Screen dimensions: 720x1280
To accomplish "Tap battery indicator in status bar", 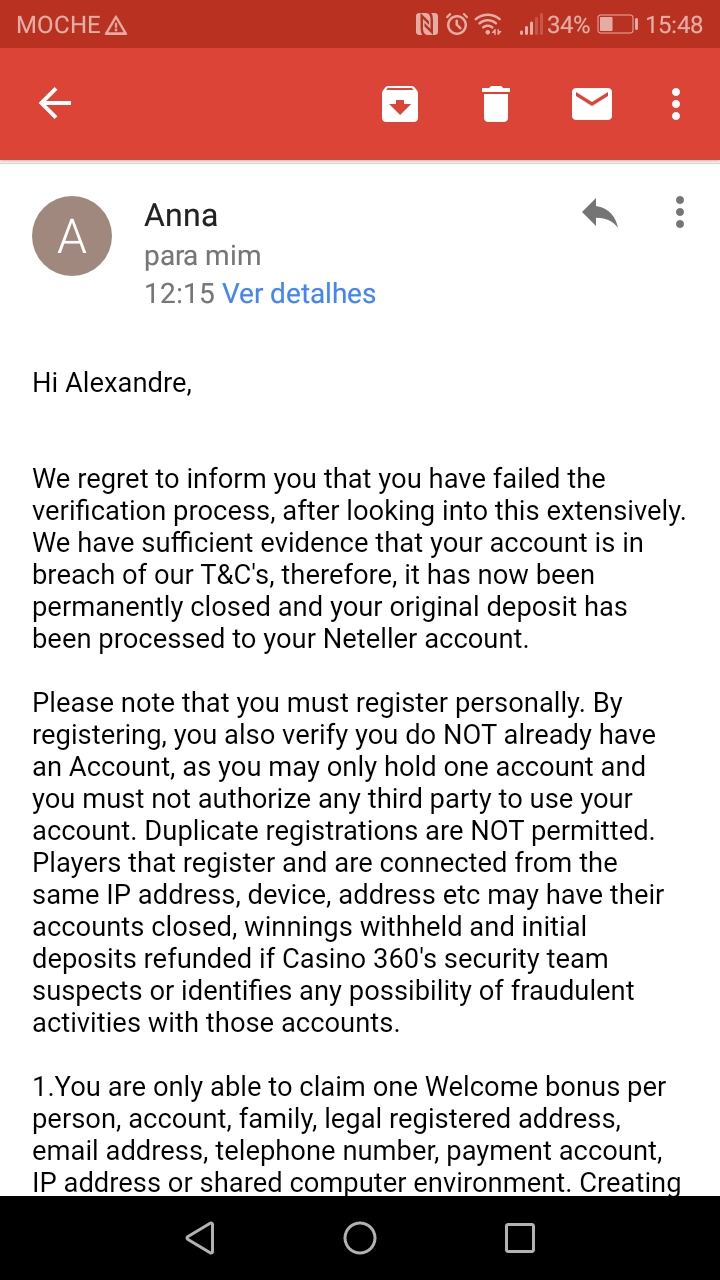I will click(616, 25).
